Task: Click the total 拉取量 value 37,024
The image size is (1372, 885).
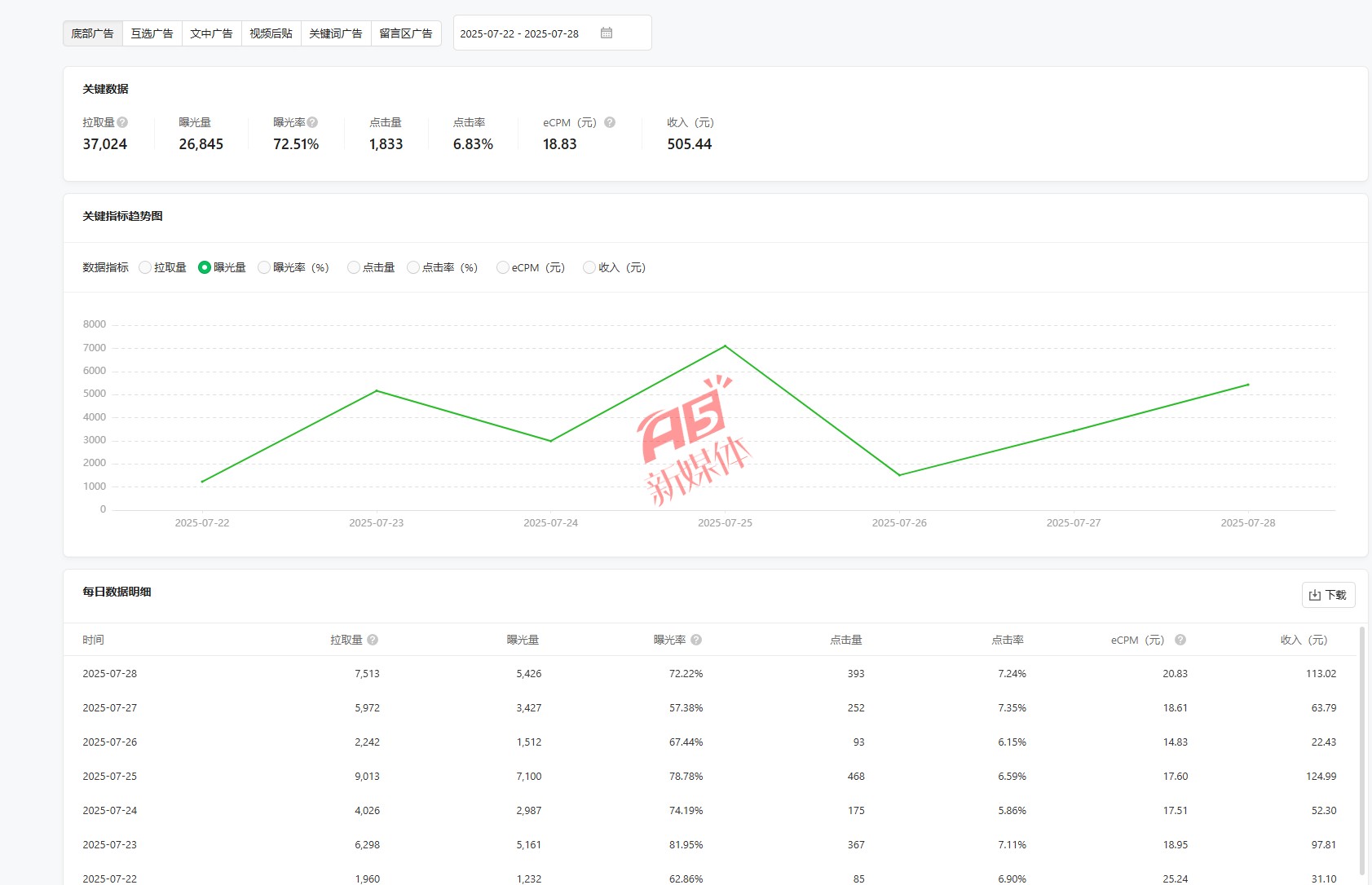Action: click(x=104, y=144)
